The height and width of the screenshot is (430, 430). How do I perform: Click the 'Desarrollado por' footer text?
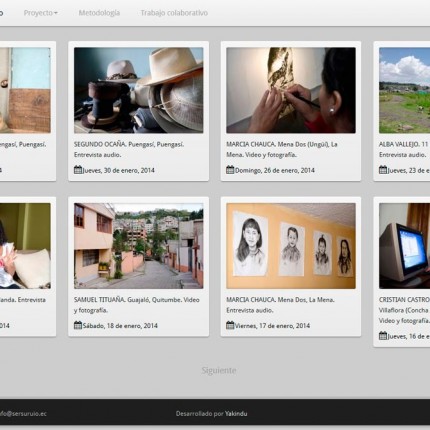click(199, 414)
